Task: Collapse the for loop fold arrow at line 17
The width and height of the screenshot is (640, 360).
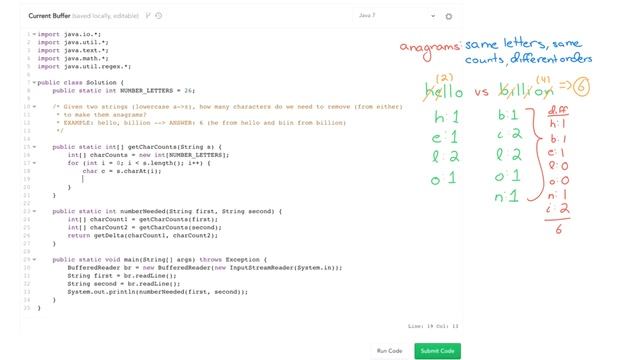Action: [x=34, y=163]
